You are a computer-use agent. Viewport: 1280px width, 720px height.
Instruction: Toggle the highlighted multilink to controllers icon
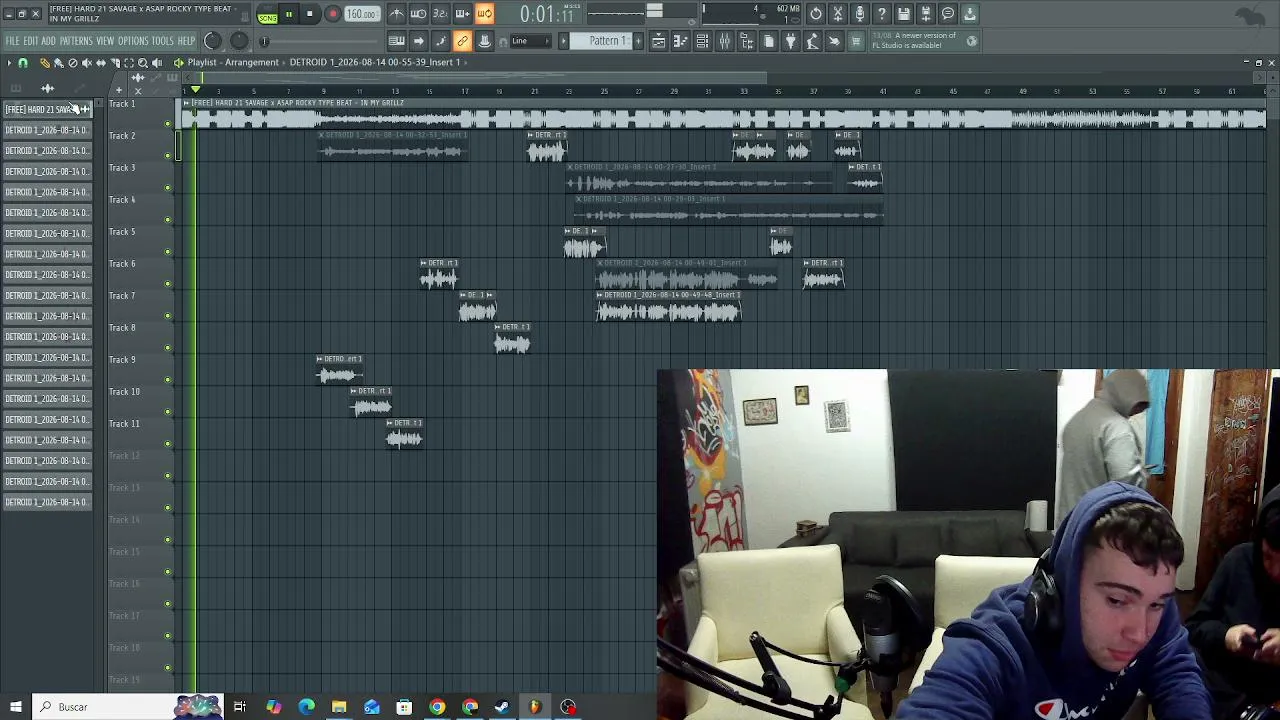(x=463, y=41)
